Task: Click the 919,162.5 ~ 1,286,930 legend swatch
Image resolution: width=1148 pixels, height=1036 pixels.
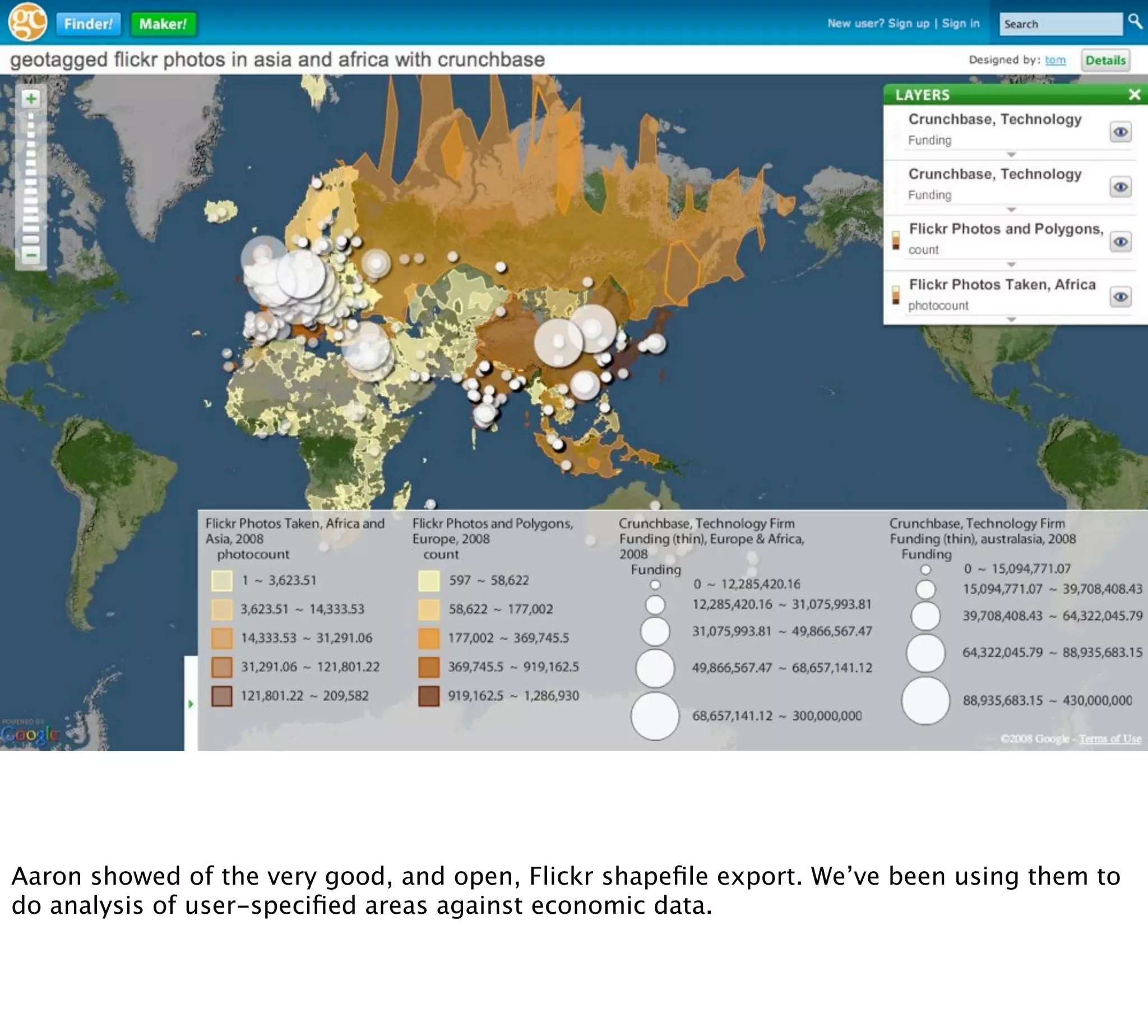Action: (x=429, y=696)
